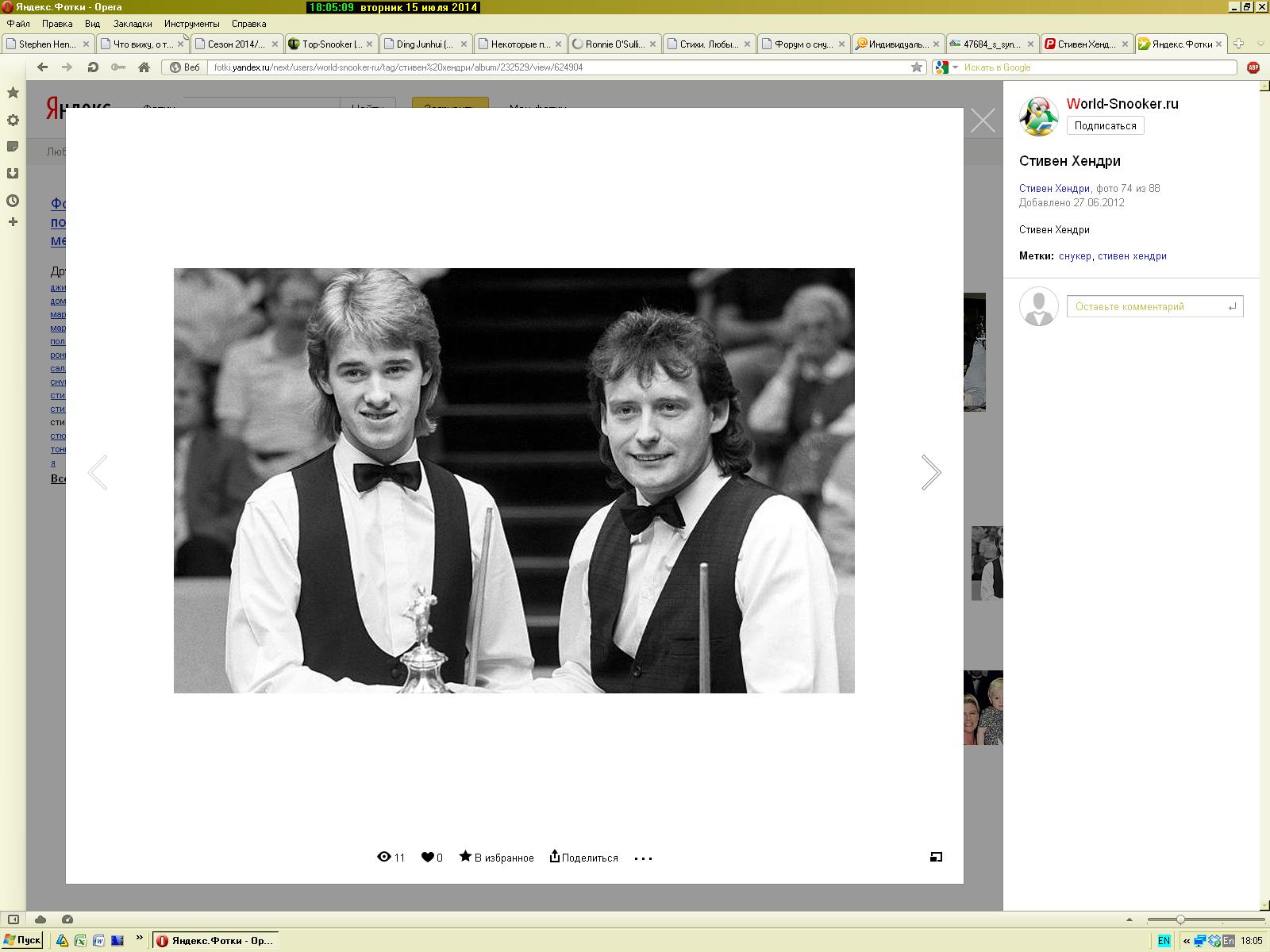Bookmark page with address bar star

pos(917,67)
